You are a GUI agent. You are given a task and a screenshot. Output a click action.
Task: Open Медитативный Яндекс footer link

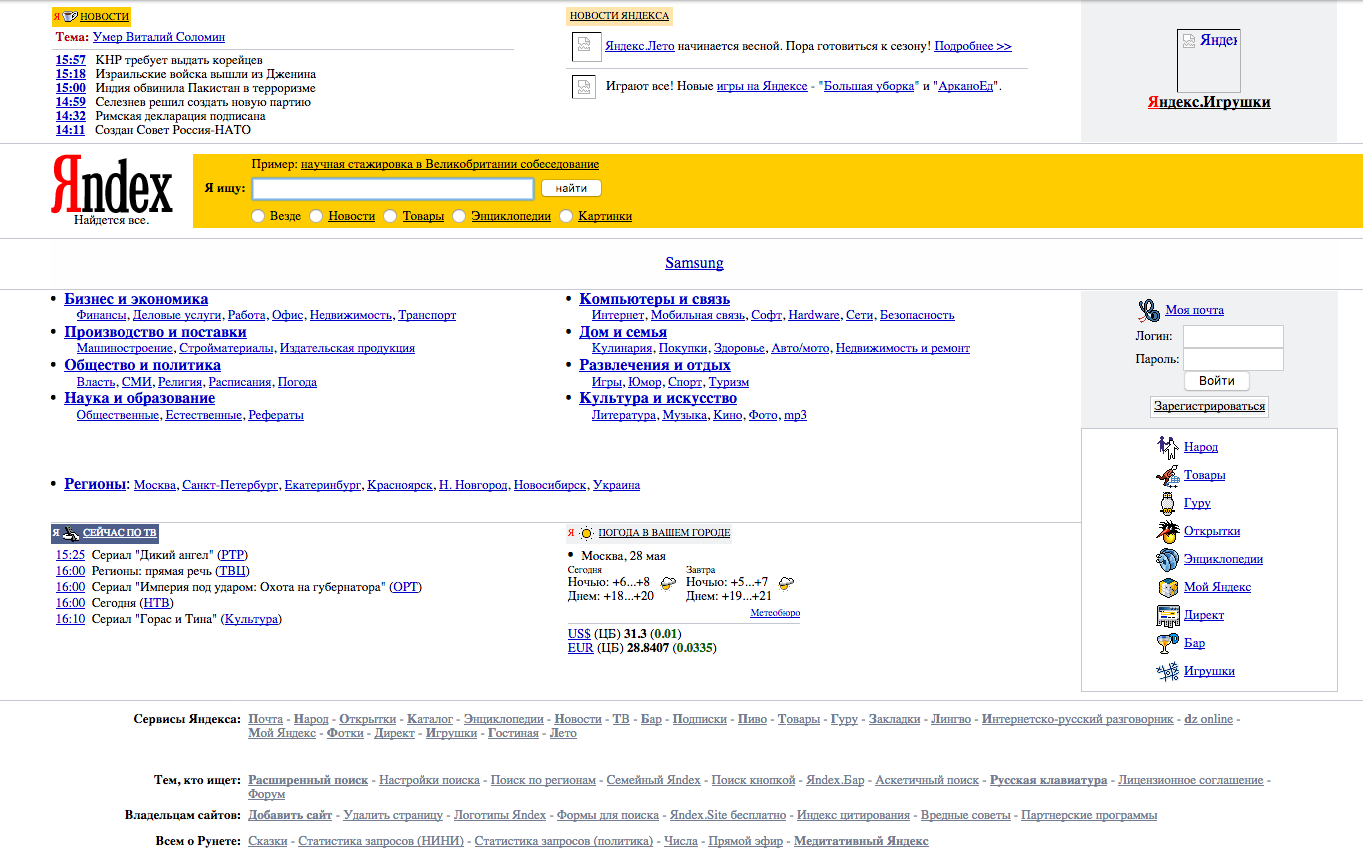click(x=861, y=841)
